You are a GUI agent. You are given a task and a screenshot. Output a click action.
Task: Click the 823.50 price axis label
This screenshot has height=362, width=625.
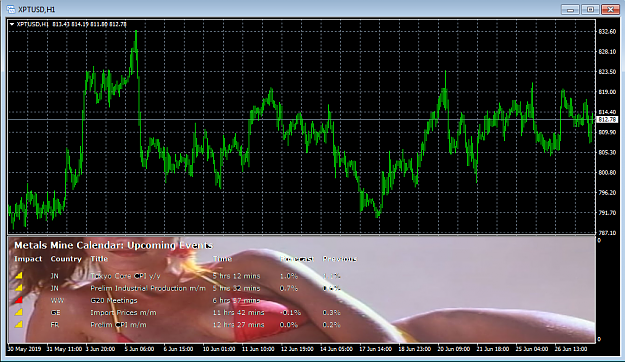click(607, 72)
